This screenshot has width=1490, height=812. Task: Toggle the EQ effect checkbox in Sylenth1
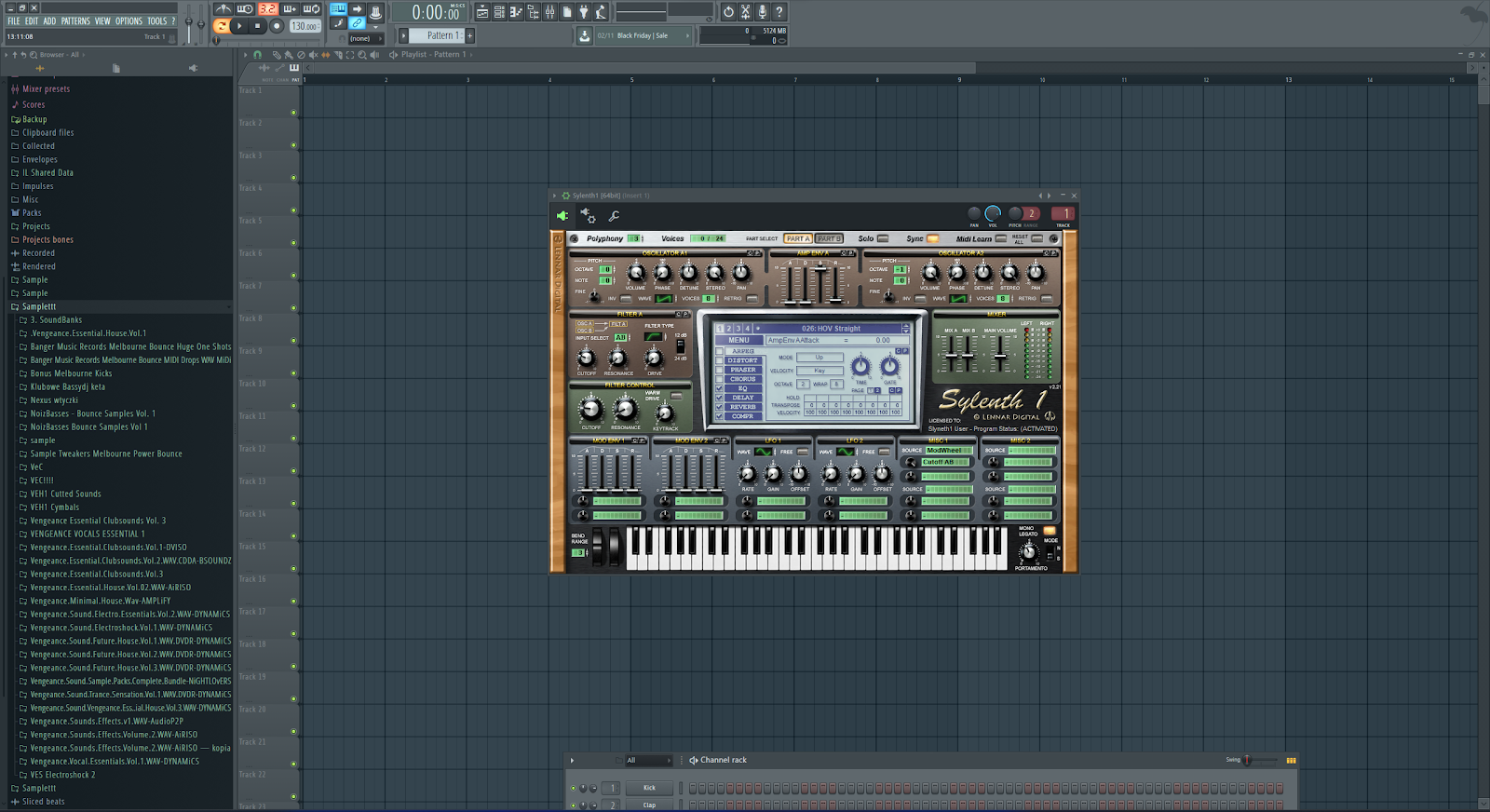click(719, 388)
